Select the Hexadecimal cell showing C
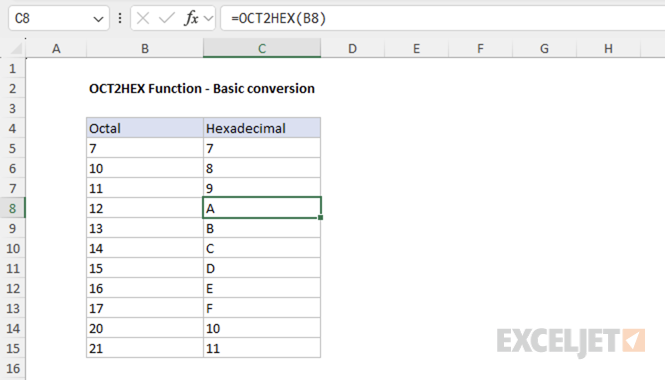 click(262, 248)
